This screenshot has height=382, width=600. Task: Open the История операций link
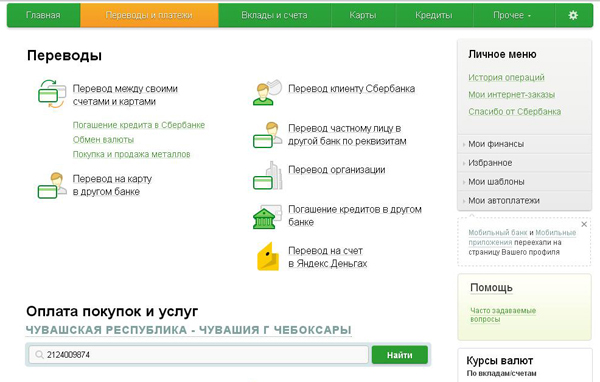(x=506, y=77)
